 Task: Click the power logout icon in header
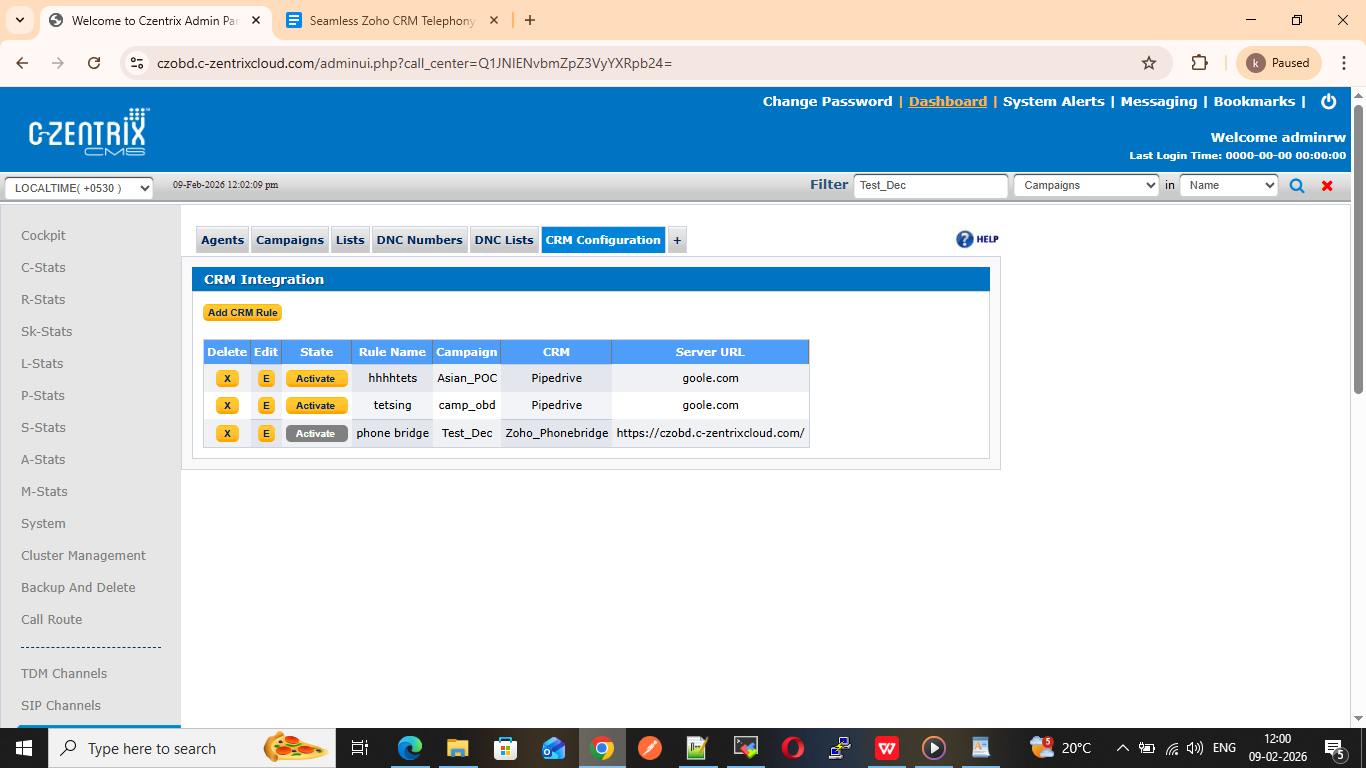point(1329,101)
